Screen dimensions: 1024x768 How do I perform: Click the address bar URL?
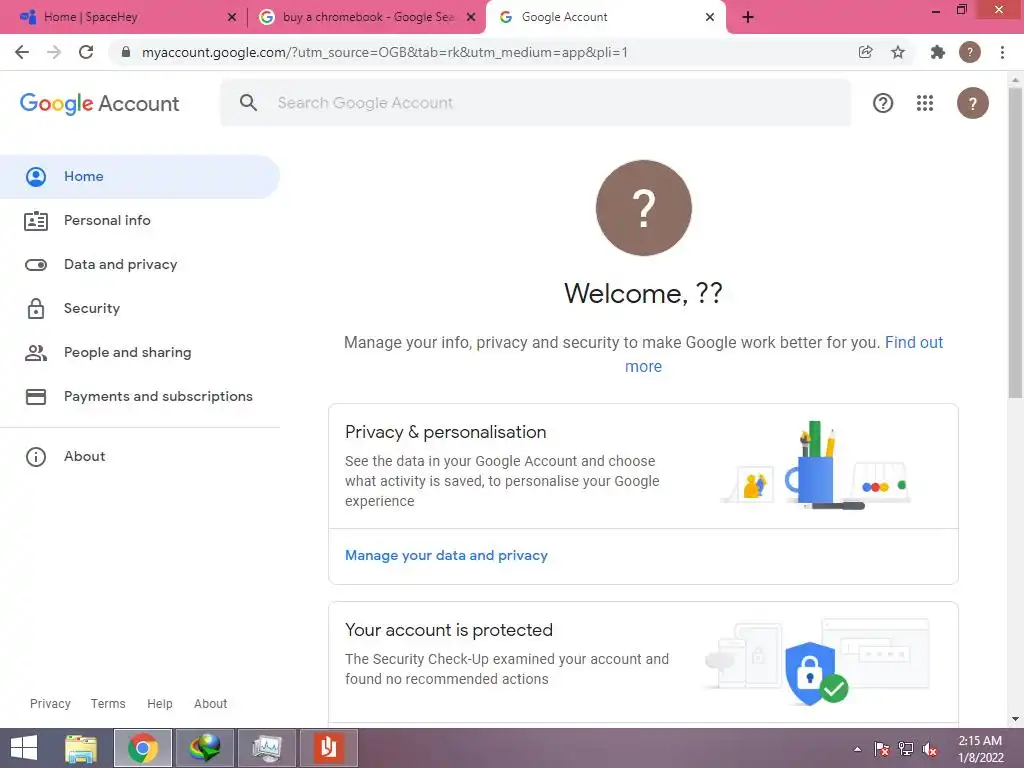[385, 52]
